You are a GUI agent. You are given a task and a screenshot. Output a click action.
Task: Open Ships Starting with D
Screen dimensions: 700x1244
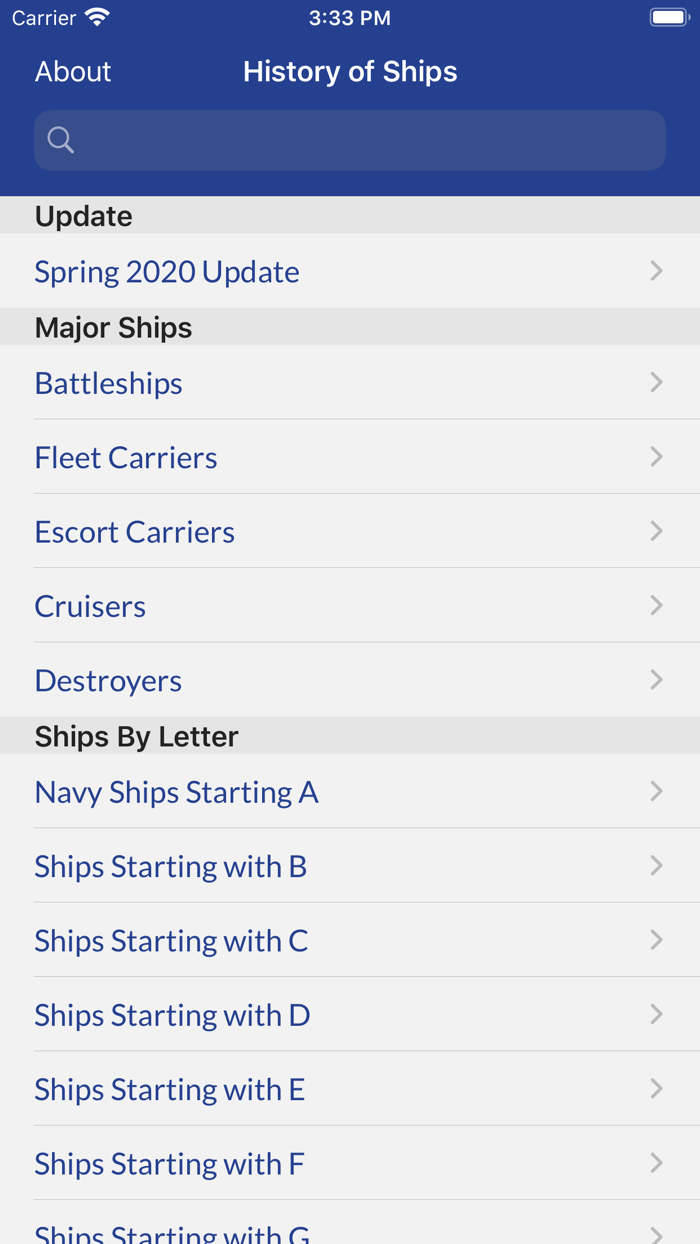click(x=171, y=1014)
